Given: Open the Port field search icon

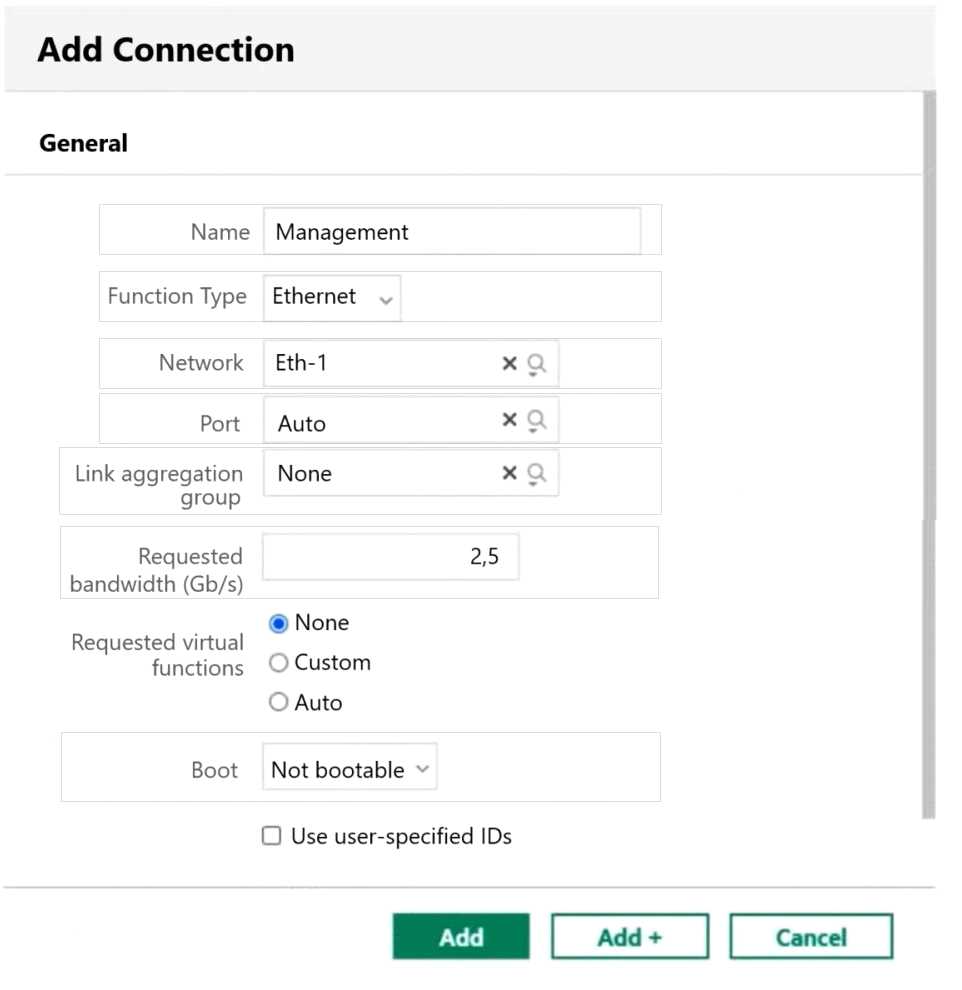Looking at the screenshot, I should click(537, 420).
